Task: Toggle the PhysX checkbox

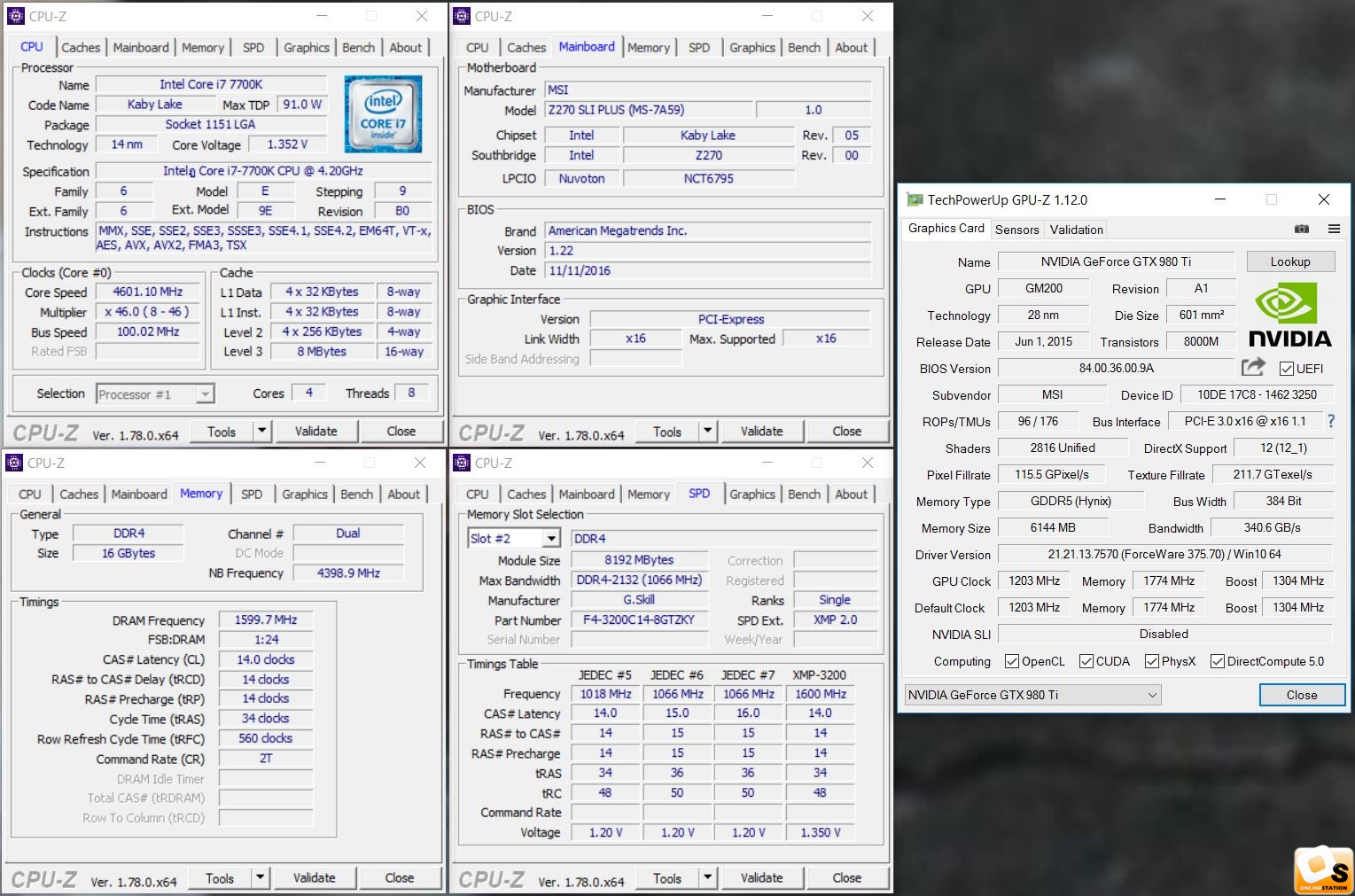Action: point(1152,661)
